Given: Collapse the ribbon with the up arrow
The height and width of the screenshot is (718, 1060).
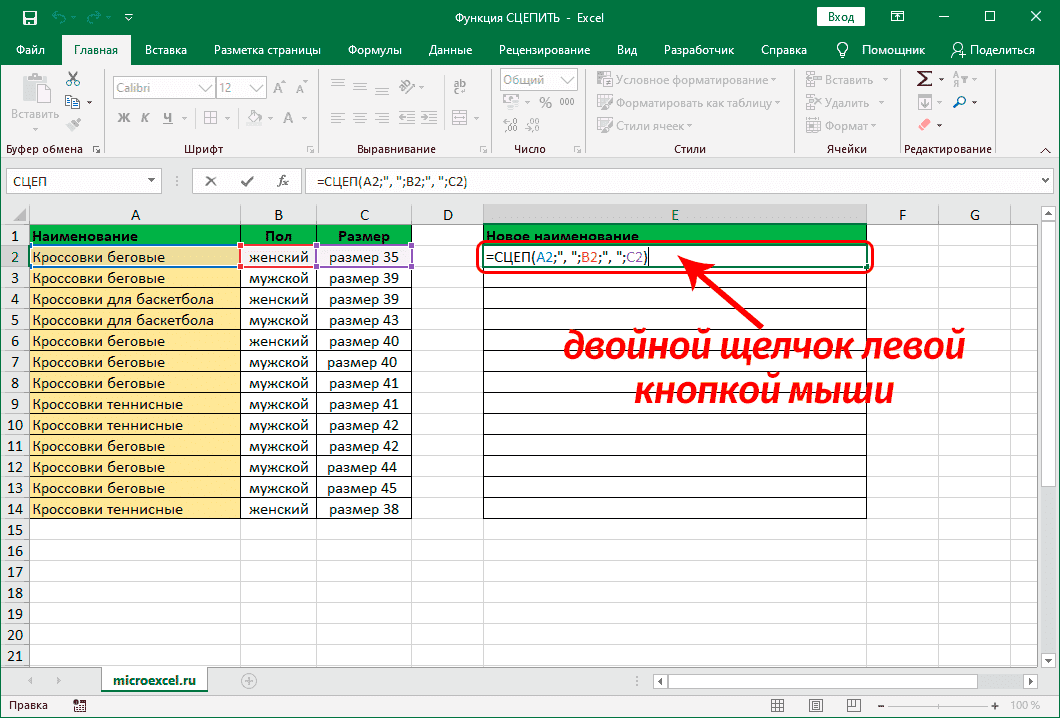Looking at the screenshot, I should 1045,150.
